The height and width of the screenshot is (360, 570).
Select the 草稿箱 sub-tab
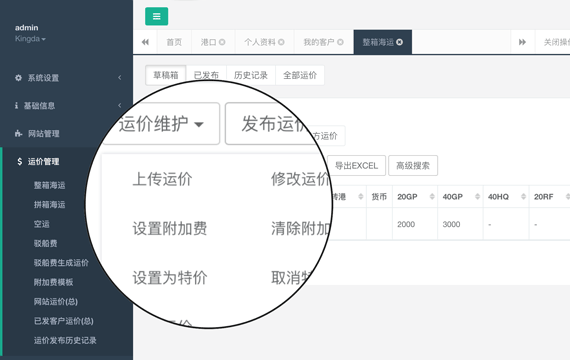(166, 75)
